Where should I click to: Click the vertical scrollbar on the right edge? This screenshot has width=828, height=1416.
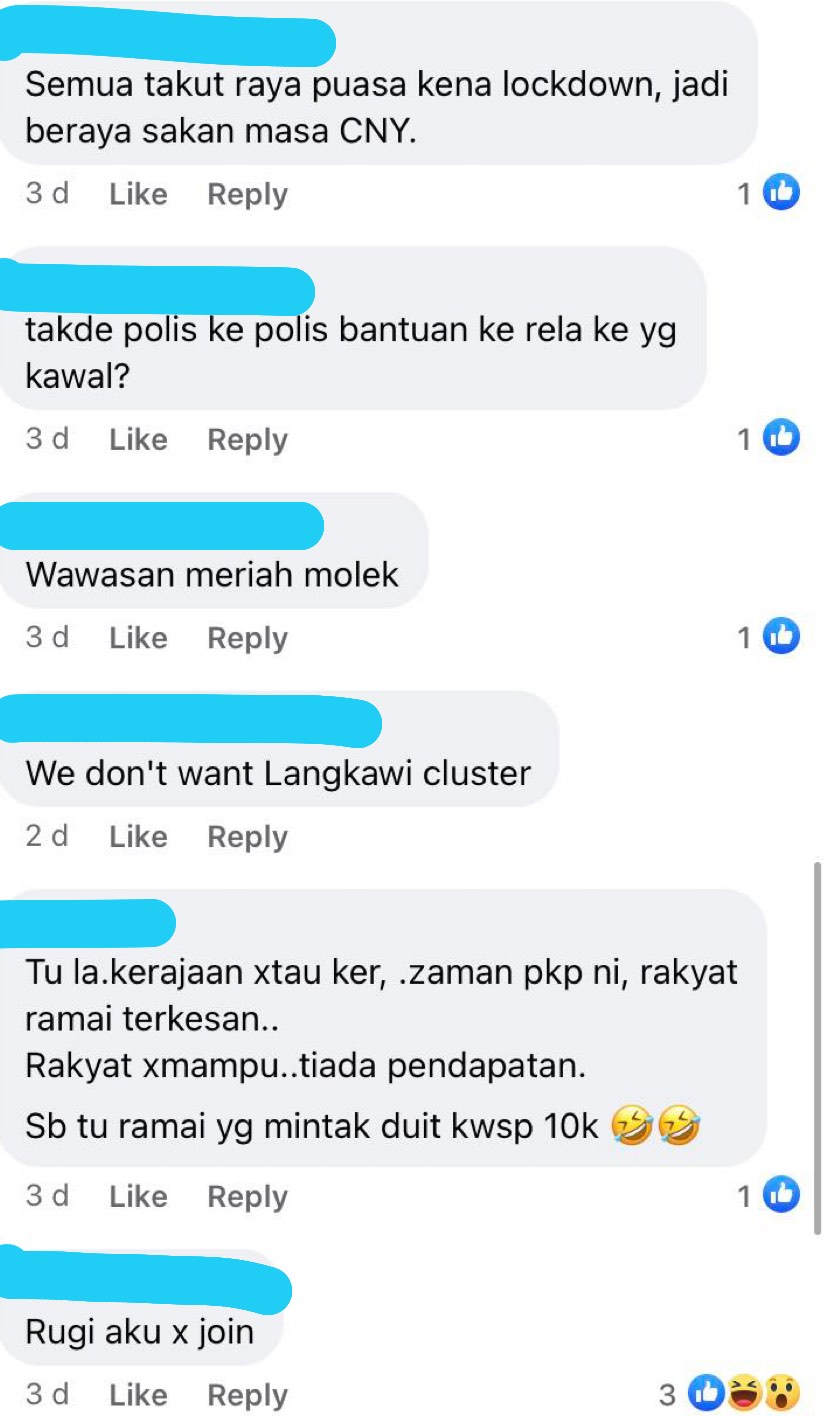pyautogui.click(x=818, y=1047)
